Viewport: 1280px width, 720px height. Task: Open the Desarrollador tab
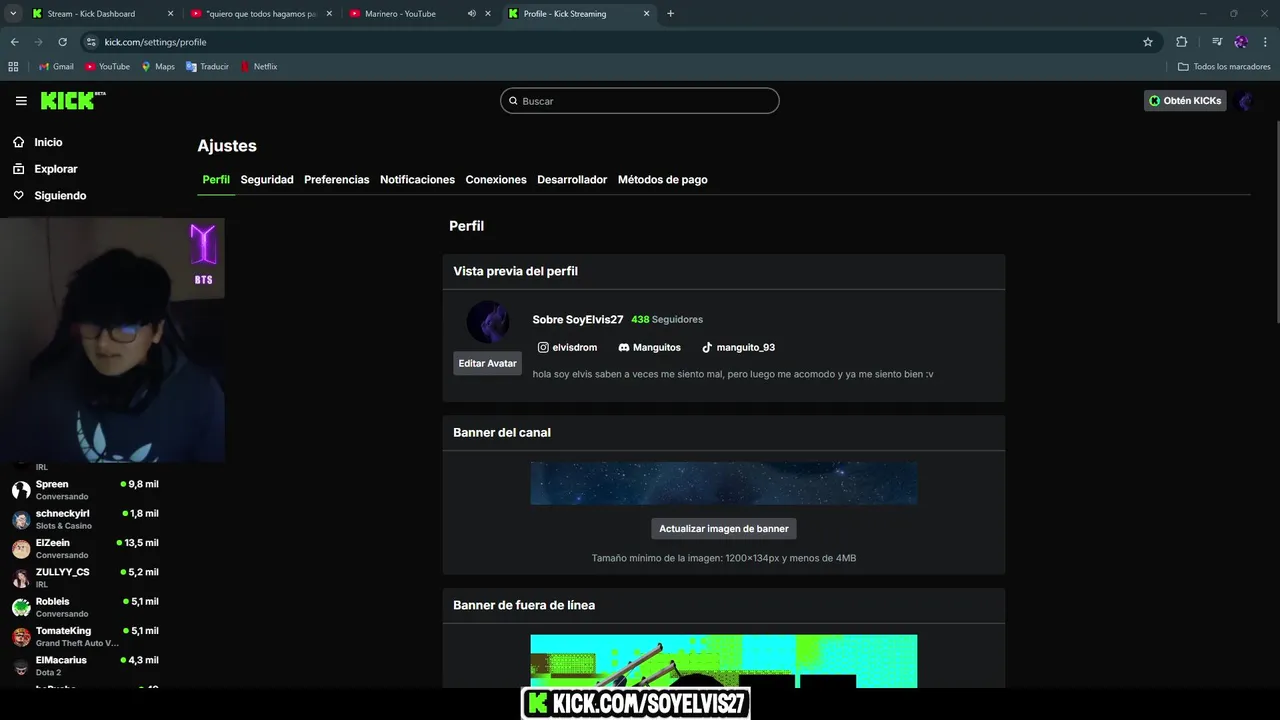point(572,180)
